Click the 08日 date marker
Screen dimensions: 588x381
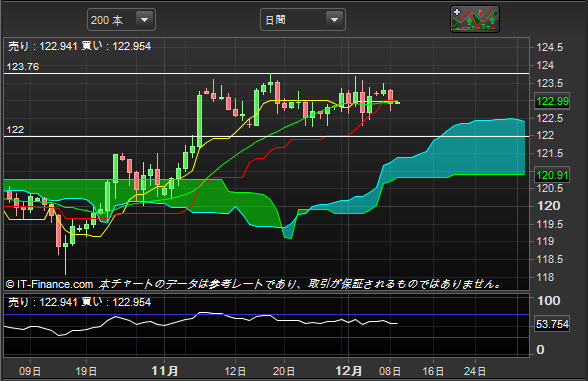point(390,372)
